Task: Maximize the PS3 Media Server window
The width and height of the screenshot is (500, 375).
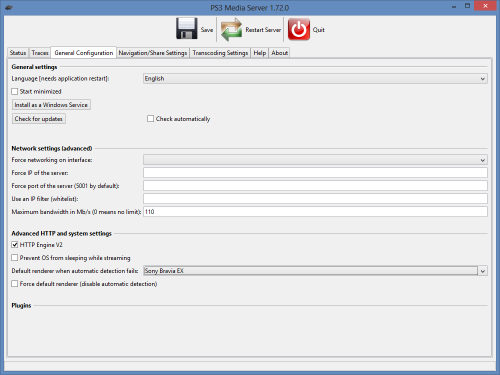Action: (467, 6)
